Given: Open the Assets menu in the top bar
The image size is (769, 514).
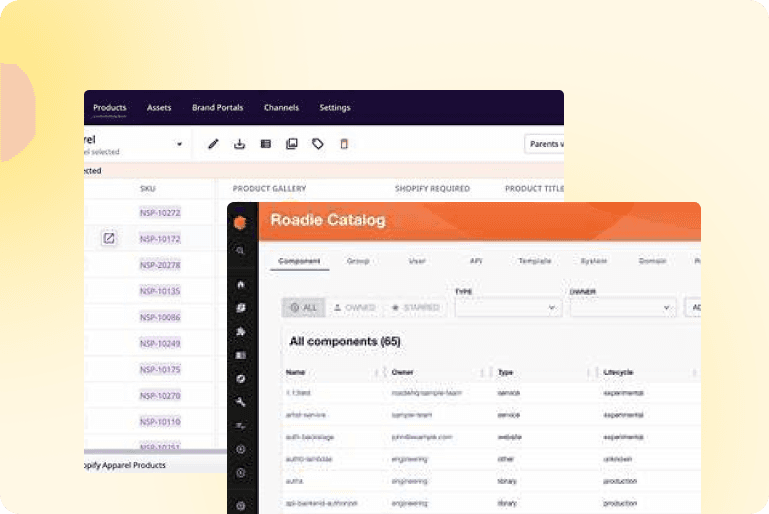Looking at the screenshot, I should tap(159, 107).
